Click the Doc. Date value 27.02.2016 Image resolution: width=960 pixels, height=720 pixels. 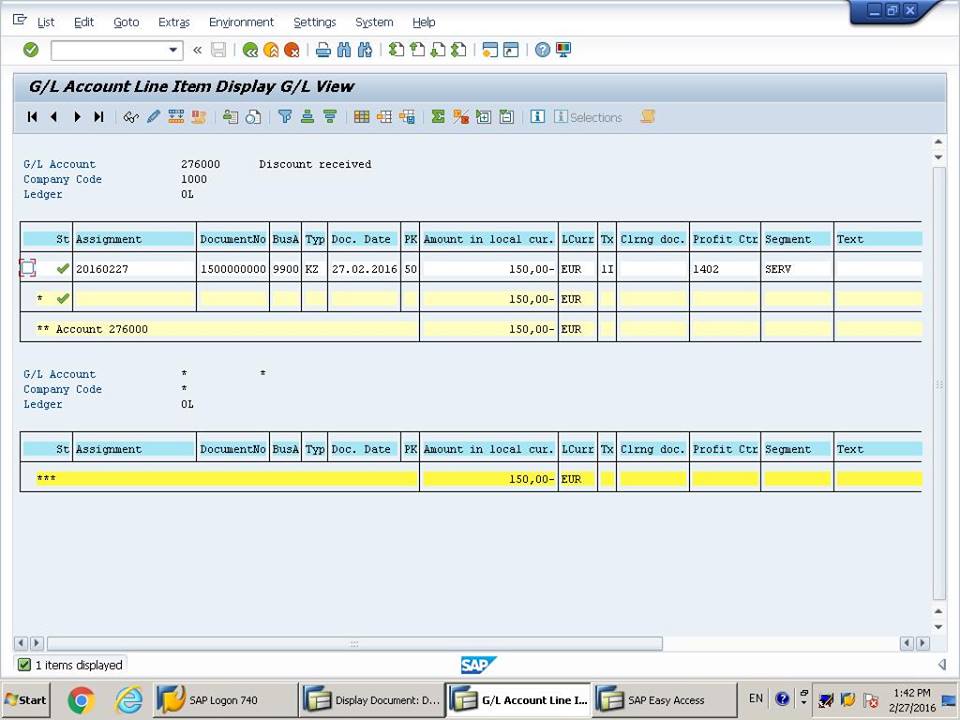[364, 269]
